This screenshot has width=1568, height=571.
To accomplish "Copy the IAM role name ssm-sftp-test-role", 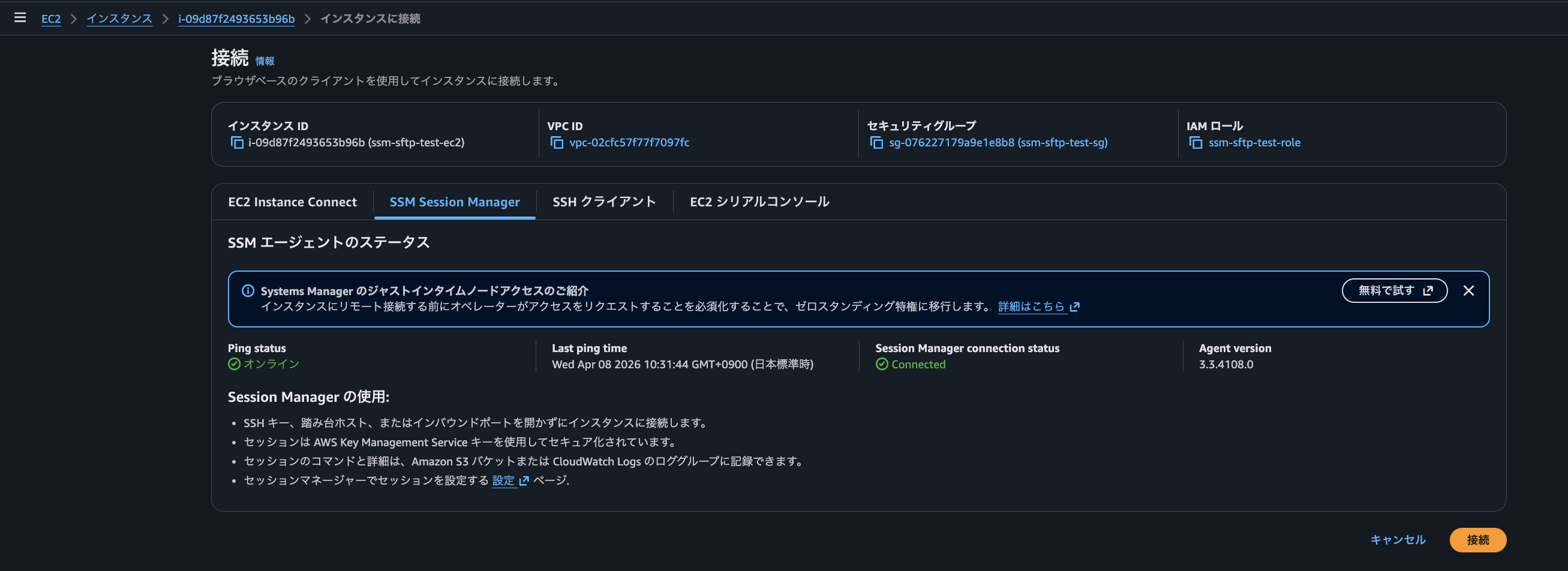I will [x=1195, y=142].
